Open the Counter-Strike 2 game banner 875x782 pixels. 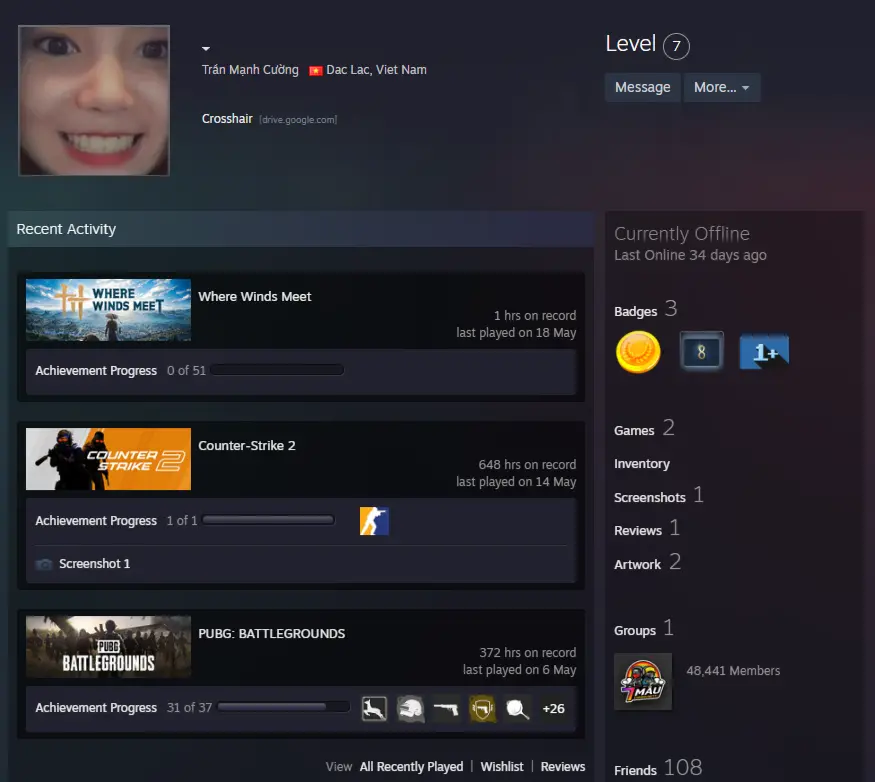point(108,459)
